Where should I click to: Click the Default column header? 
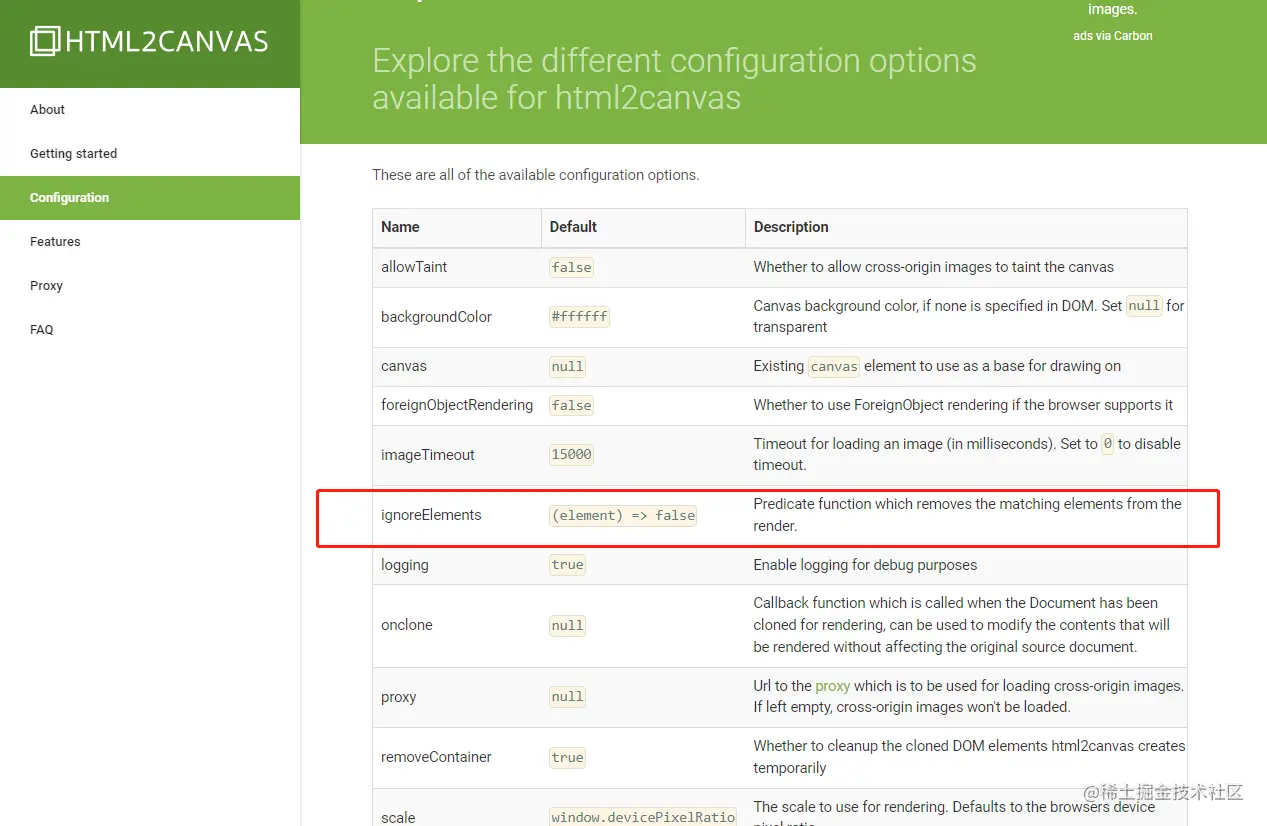pyautogui.click(x=573, y=227)
